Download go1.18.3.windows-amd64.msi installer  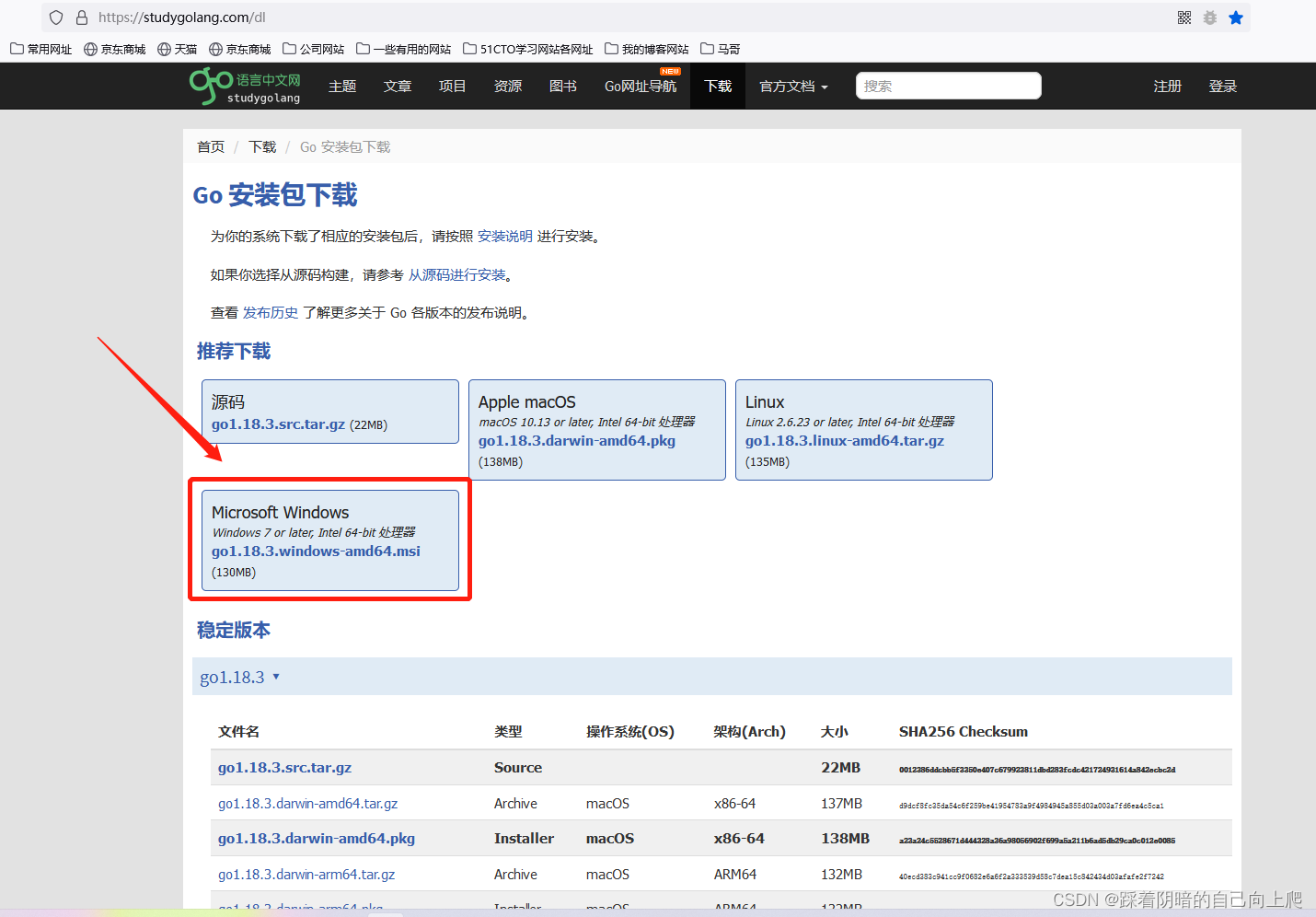click(316, 551)
